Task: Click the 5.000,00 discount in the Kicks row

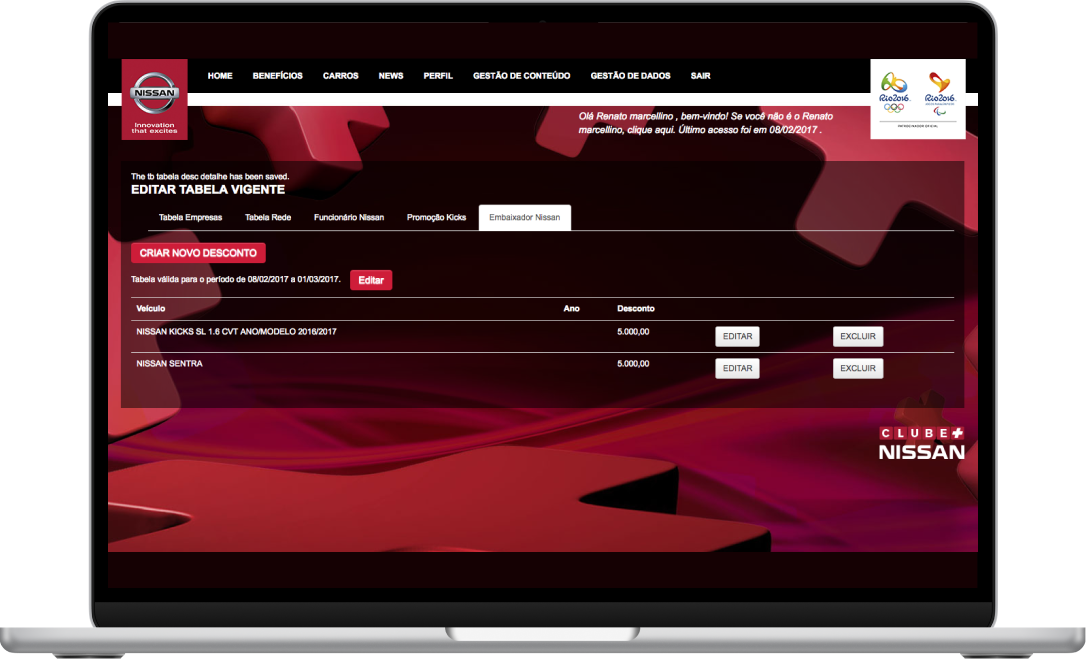Action: (x=633, y=332)
